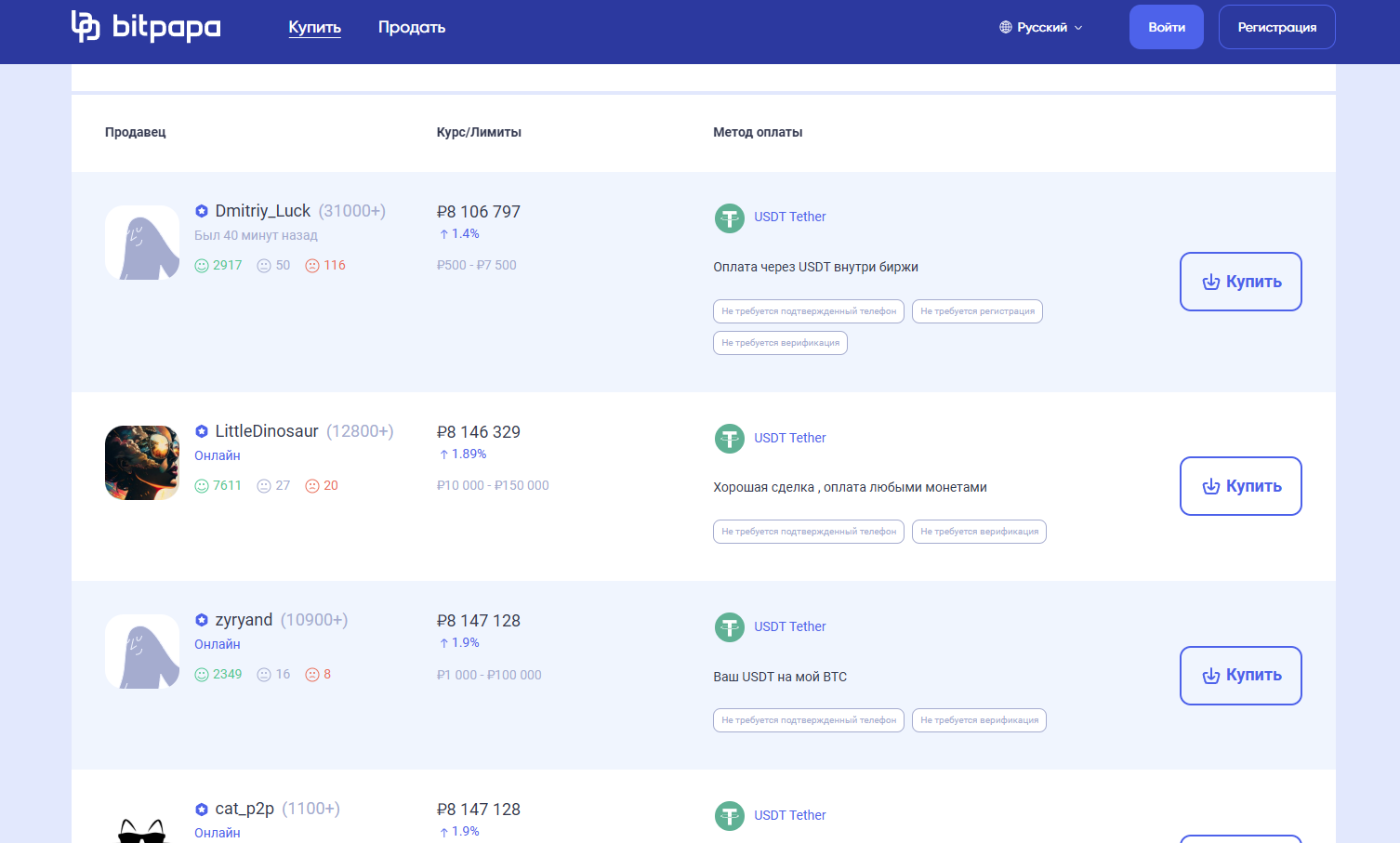1400x843 pixels.
Task: Click the Метод оплаты column header
Action: pos(758,132)
